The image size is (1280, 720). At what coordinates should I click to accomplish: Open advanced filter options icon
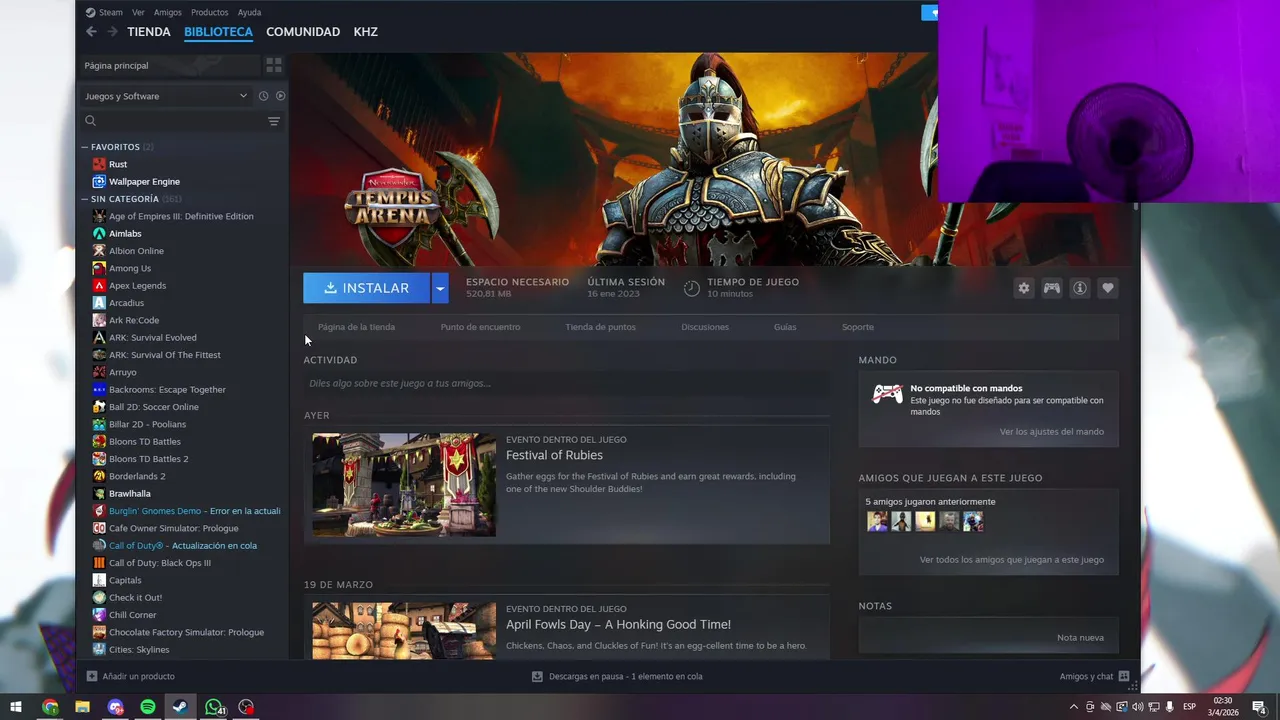[x=273, y=121]
